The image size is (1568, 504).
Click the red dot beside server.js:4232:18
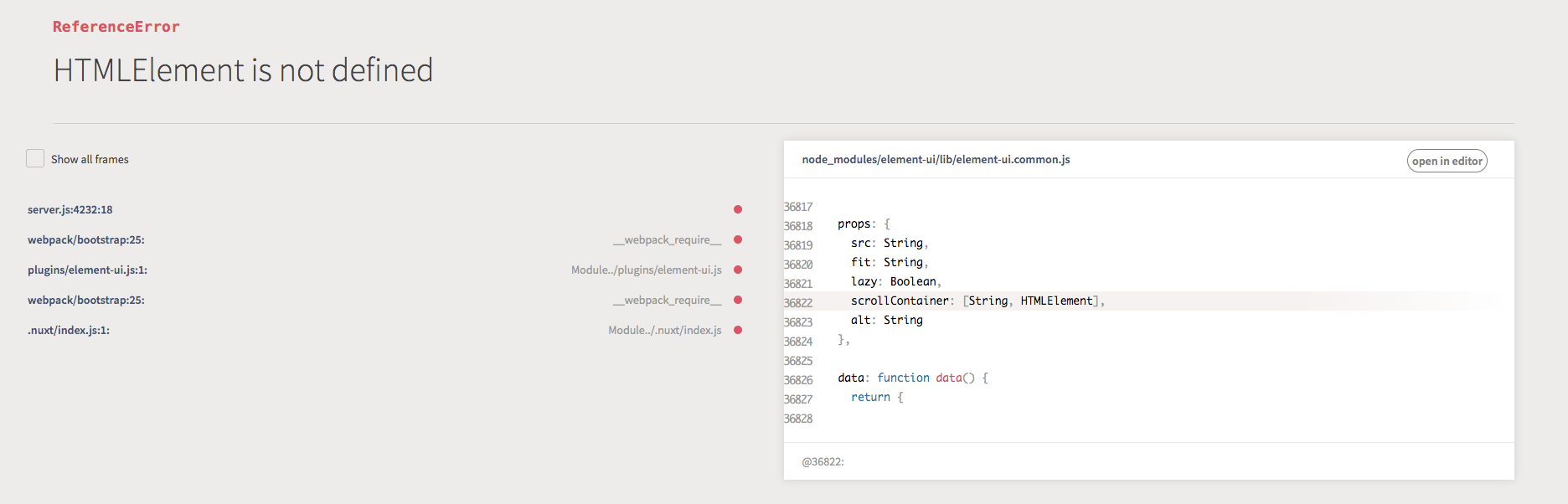pos(738,209)
